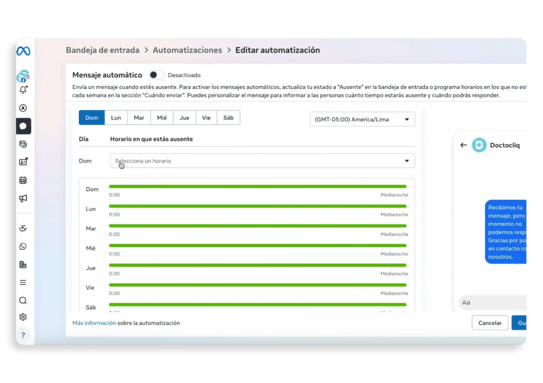The image size is (543, 383).
Task: Click the Jue green schedule bar
Action: click(x=258, y=266)
